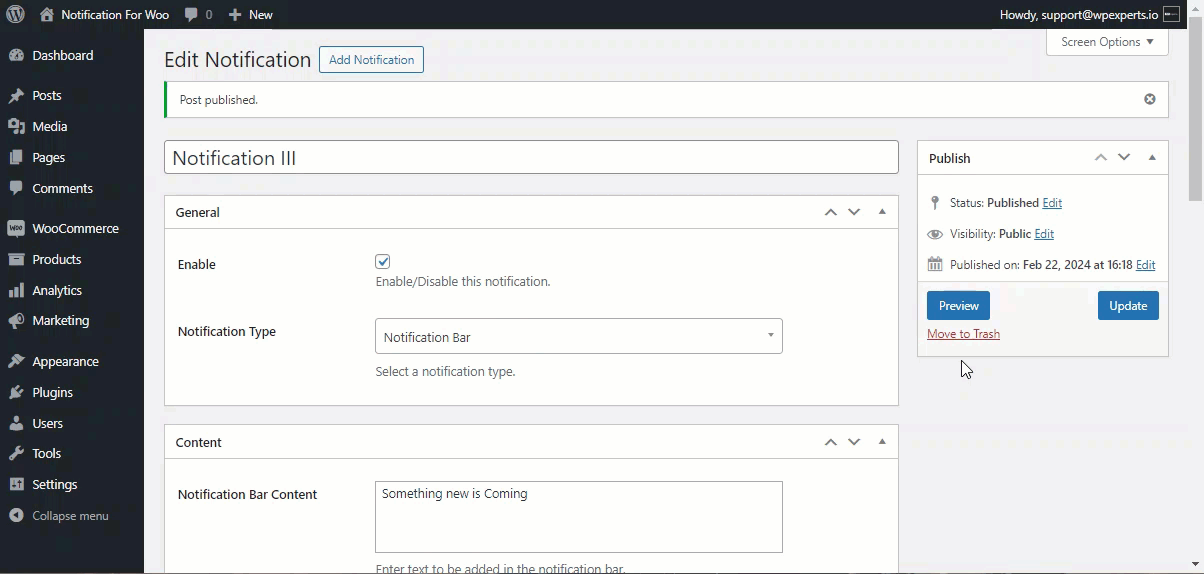Click the Products box icon
Viewport: 1204px width, 574px height.
(16, 259)
